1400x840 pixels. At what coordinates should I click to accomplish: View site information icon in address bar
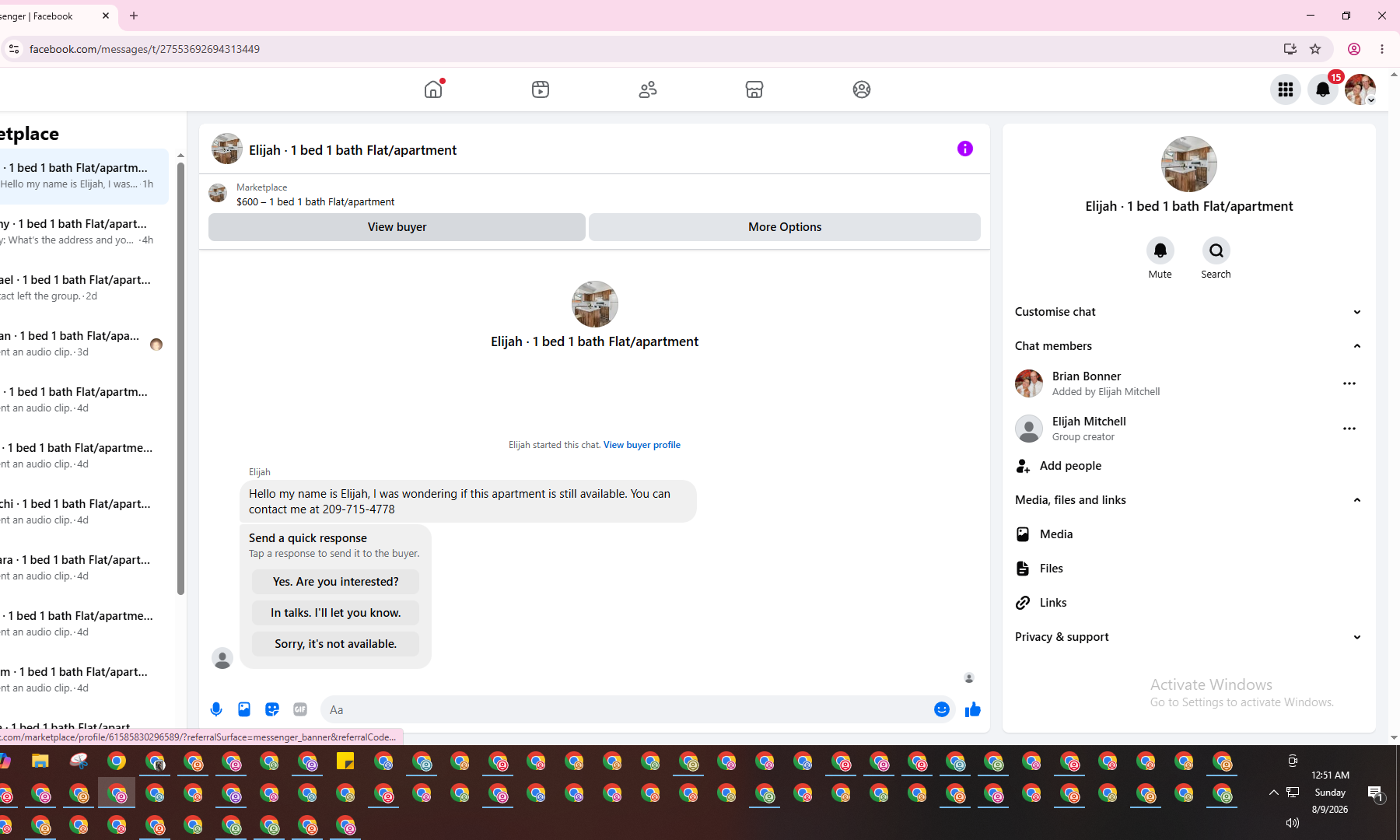pos(14,49)
